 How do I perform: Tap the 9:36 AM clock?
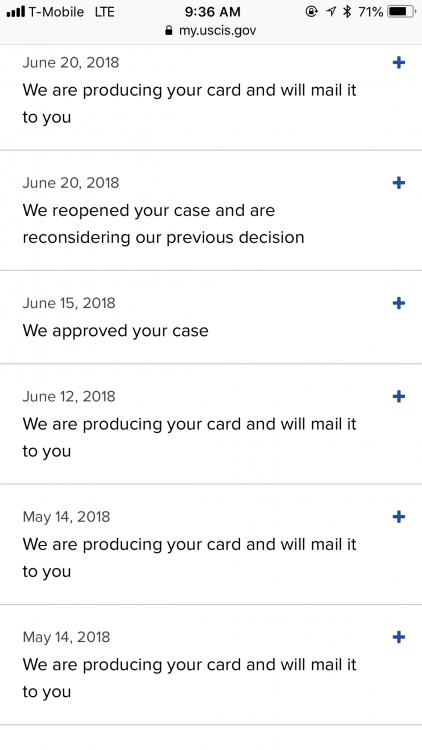(212, 11)
